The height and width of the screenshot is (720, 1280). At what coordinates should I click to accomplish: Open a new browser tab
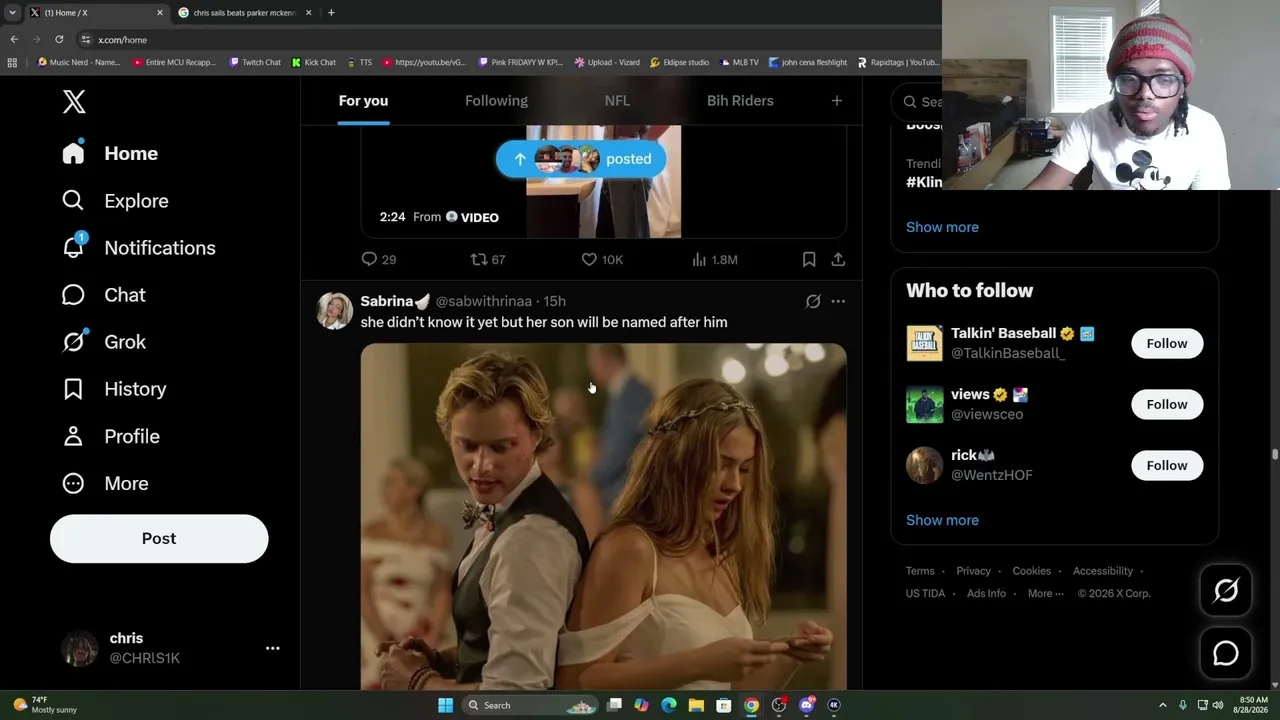point(331,13)
